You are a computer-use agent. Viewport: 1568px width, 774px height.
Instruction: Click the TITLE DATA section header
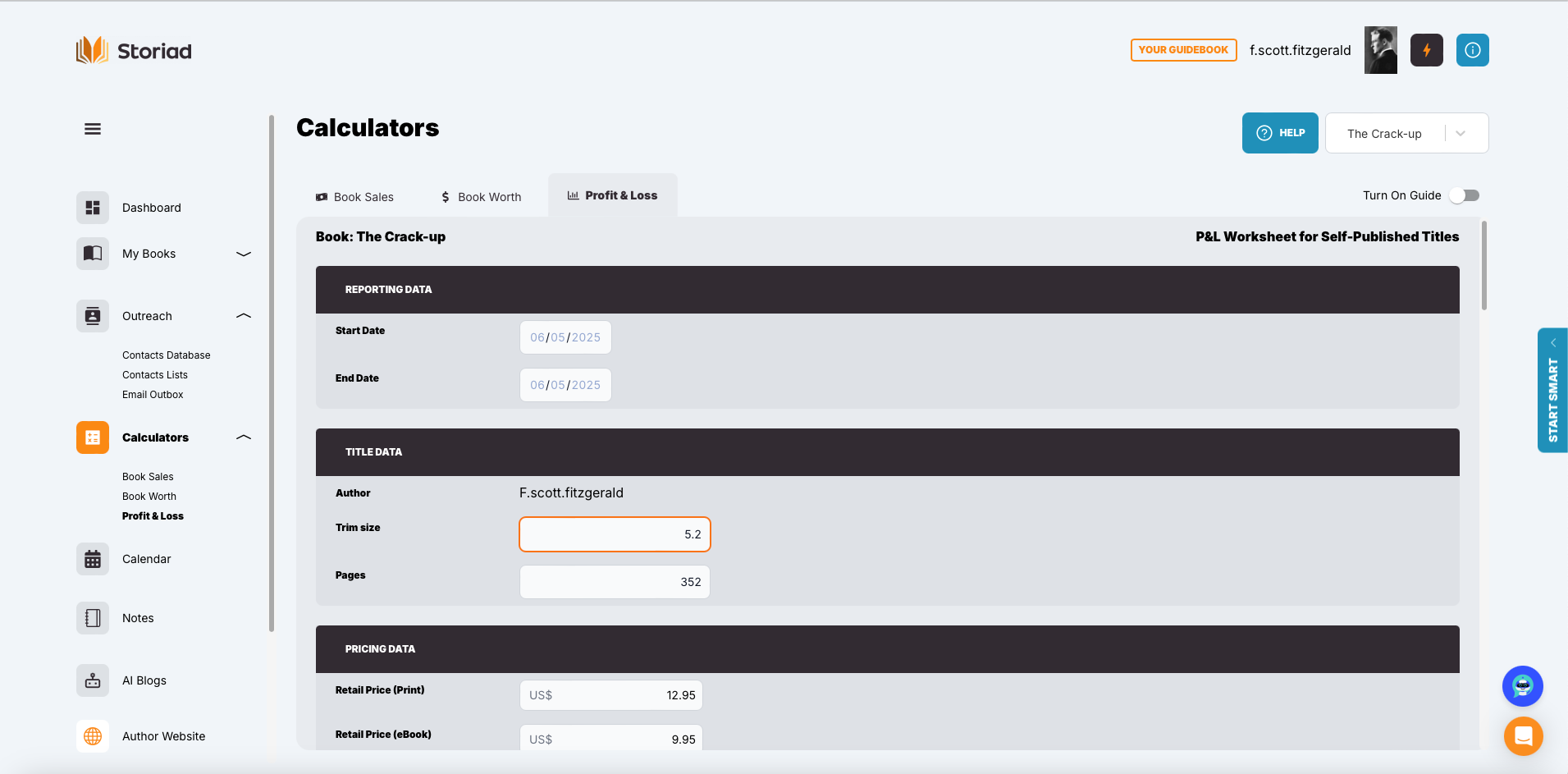[888, 452]
